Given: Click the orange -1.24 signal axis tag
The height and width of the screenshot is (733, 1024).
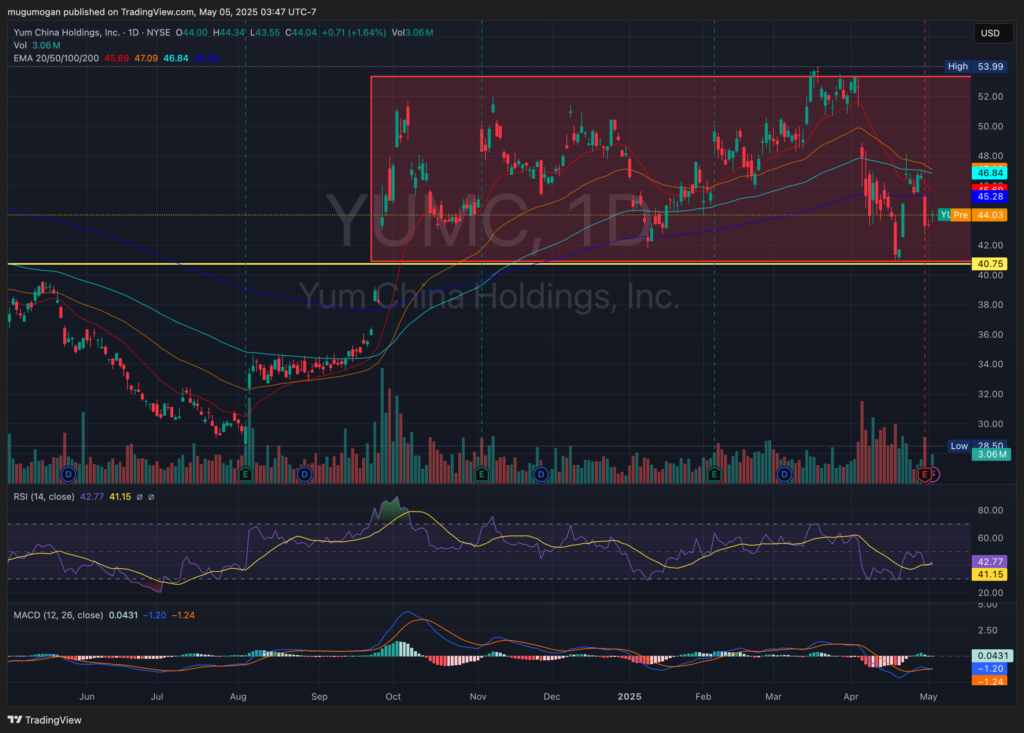Looking at the screenshot, I should coord(990,681).
